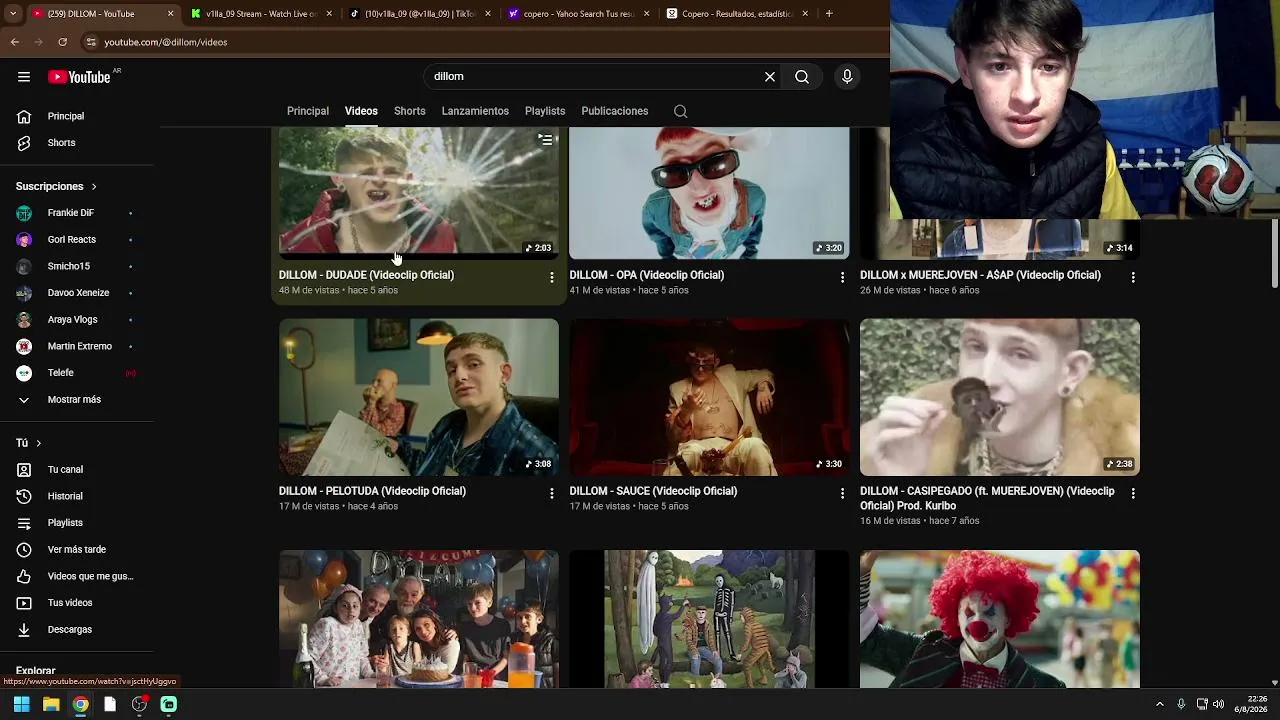This screenshot has height=720, width=1280.
Task: Open the green taskbar app
Action: (x=168, y=704)
